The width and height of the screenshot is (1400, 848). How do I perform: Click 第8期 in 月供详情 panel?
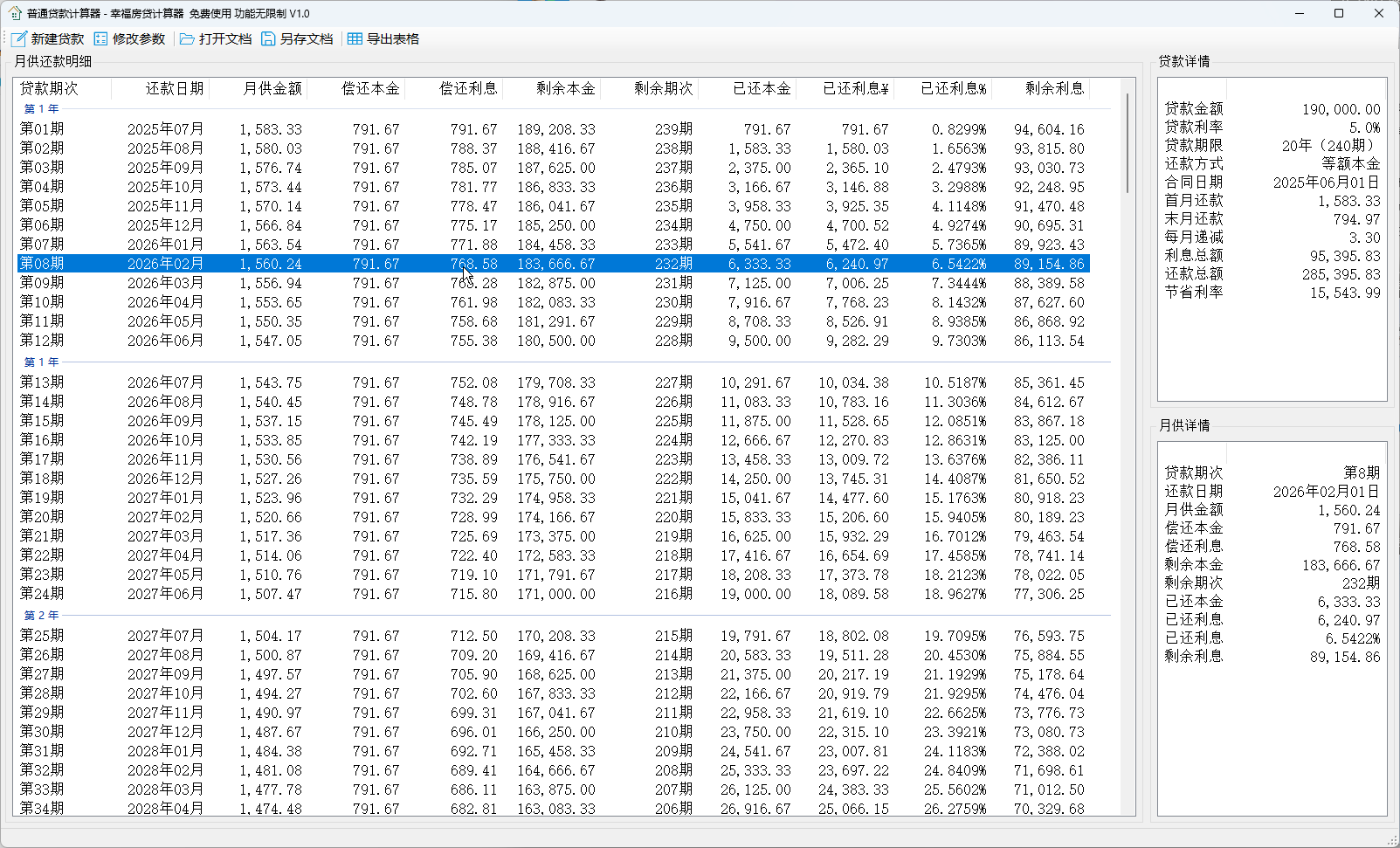coord(1362,472)
